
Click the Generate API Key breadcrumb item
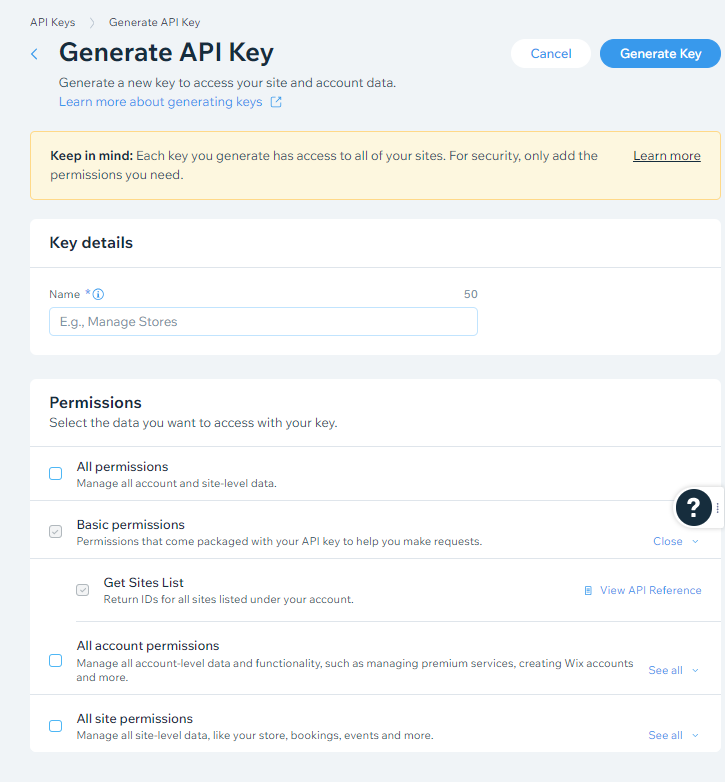coord(155,22)
